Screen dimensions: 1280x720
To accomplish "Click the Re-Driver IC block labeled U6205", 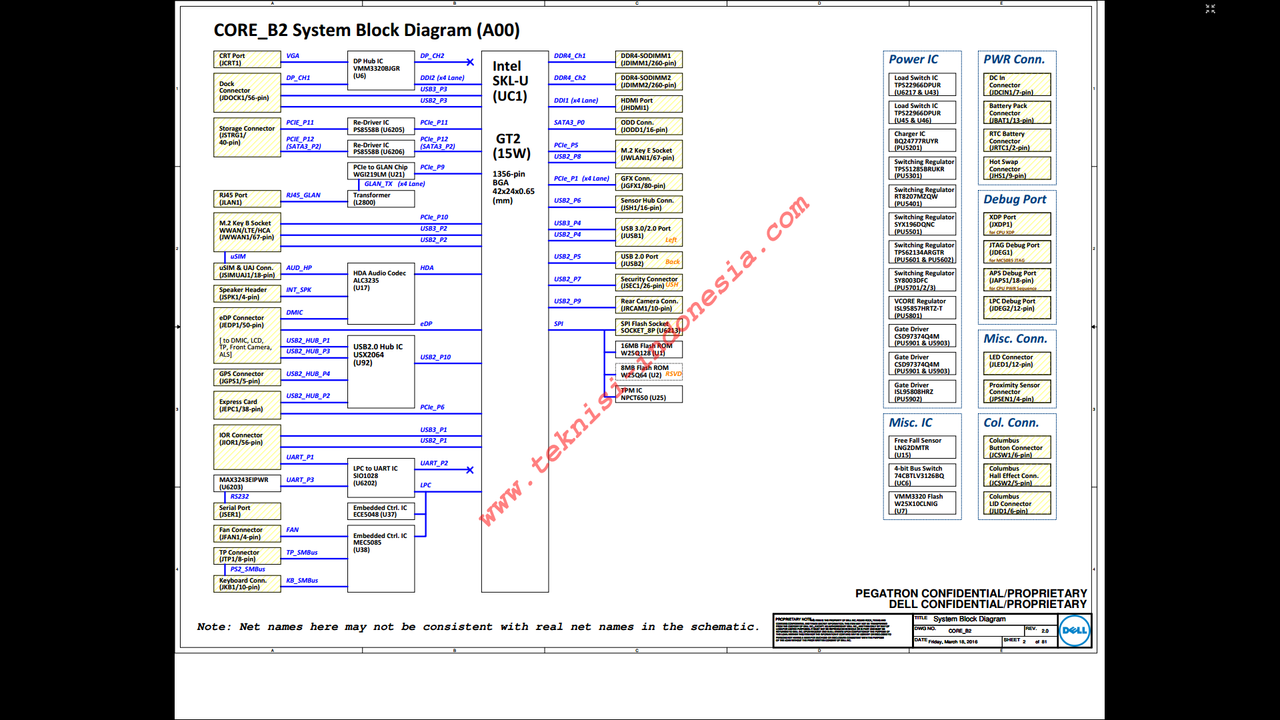I will tap(381, 126).
